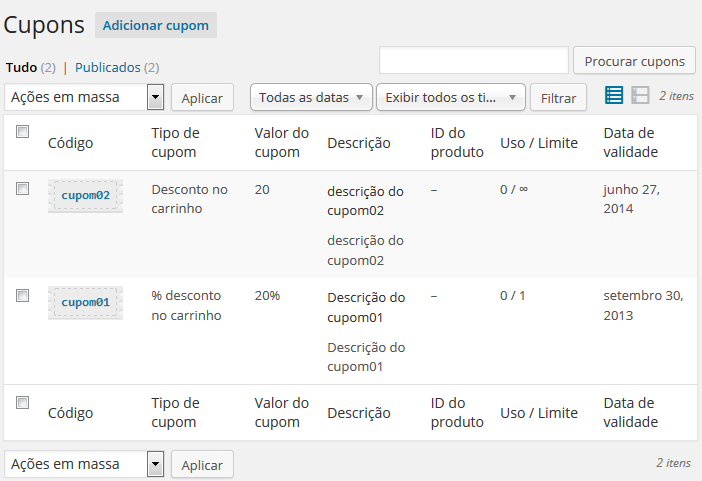Click the Adicionar cupom button
The height and width of the screenshot is (481, 702).
pos(156,25)
